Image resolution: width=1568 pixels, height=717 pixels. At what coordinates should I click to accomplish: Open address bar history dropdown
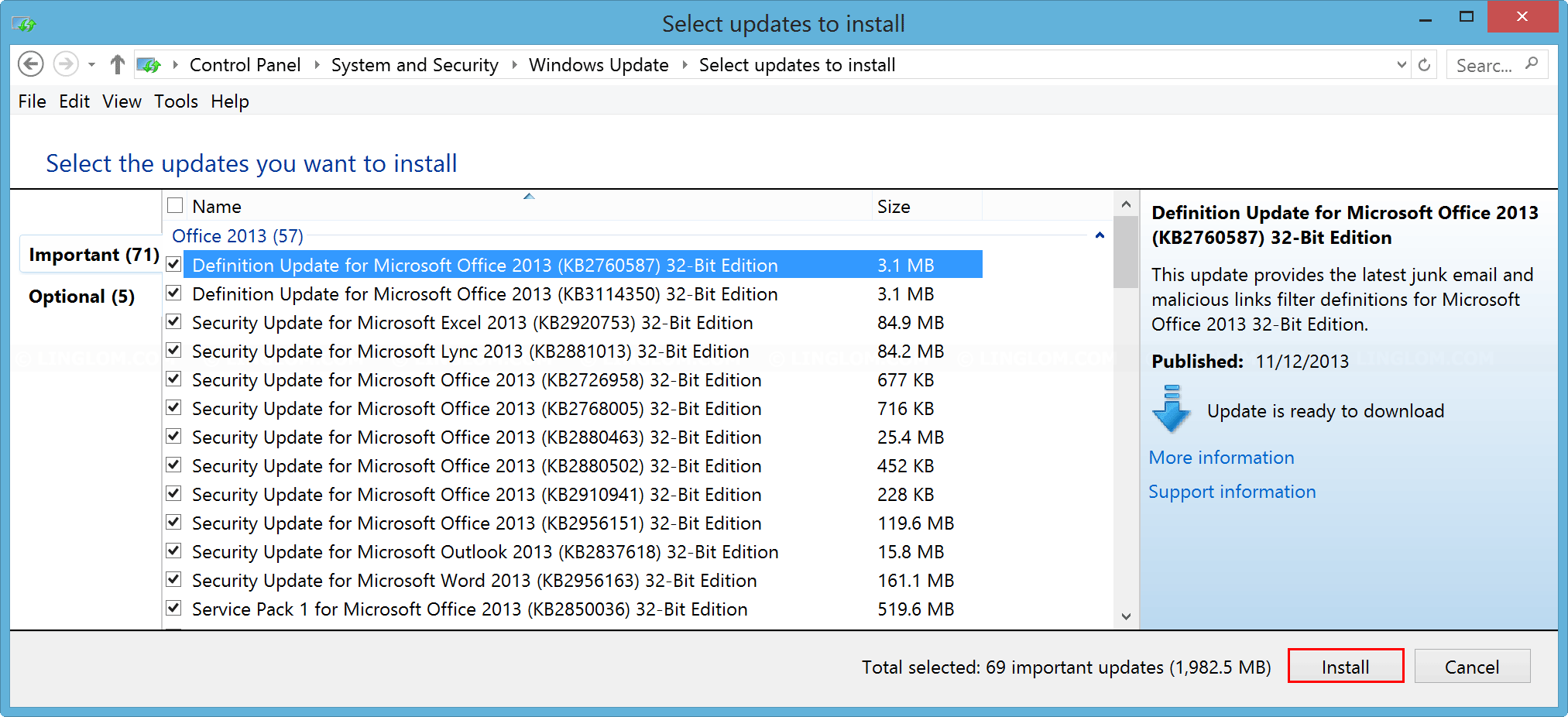coord(1401,65)
